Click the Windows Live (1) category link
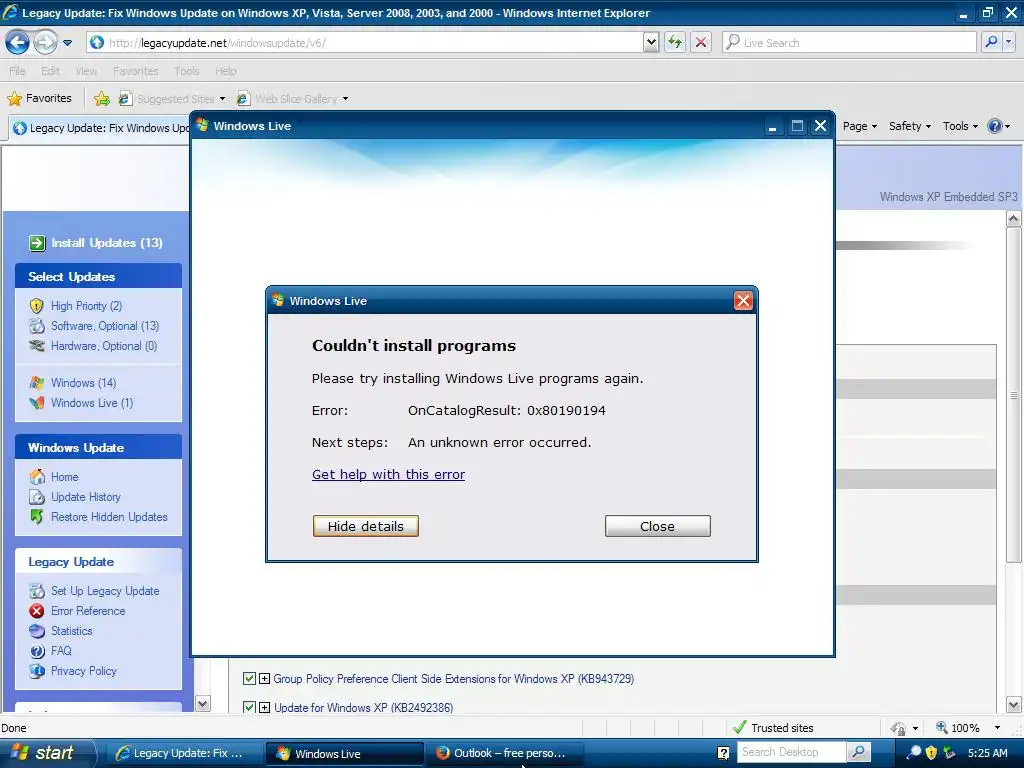This screenshot has height=768, width=1024. coord(92,403)
